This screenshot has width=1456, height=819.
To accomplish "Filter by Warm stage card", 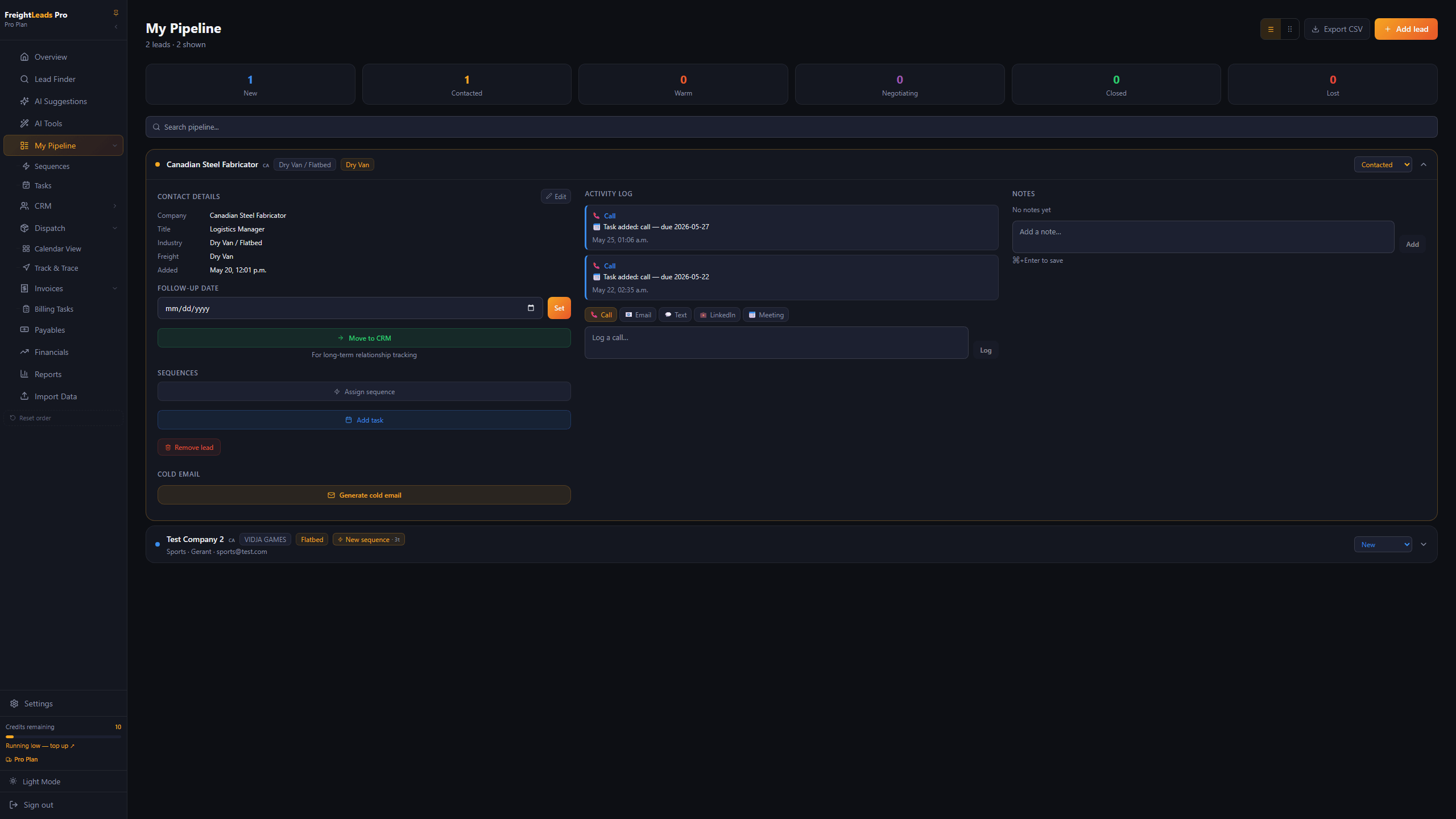I will (683, 84).
